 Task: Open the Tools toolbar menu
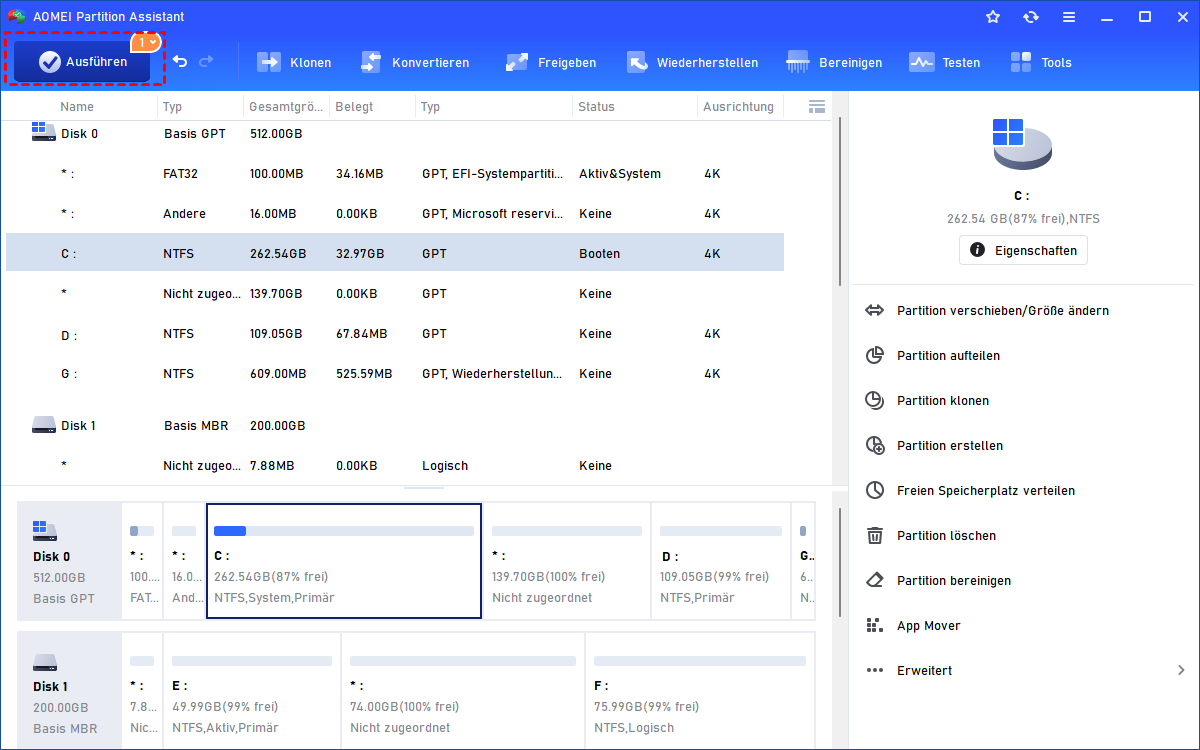coord(1040,62)
